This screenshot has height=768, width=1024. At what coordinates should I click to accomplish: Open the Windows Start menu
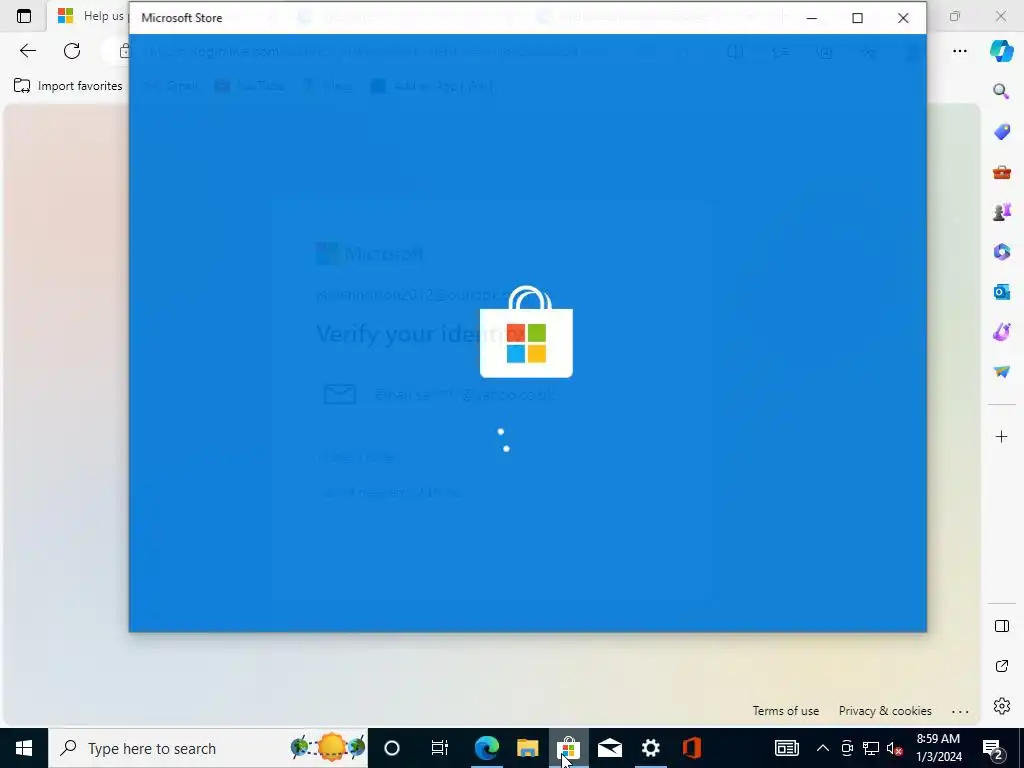tap(24, 748)
